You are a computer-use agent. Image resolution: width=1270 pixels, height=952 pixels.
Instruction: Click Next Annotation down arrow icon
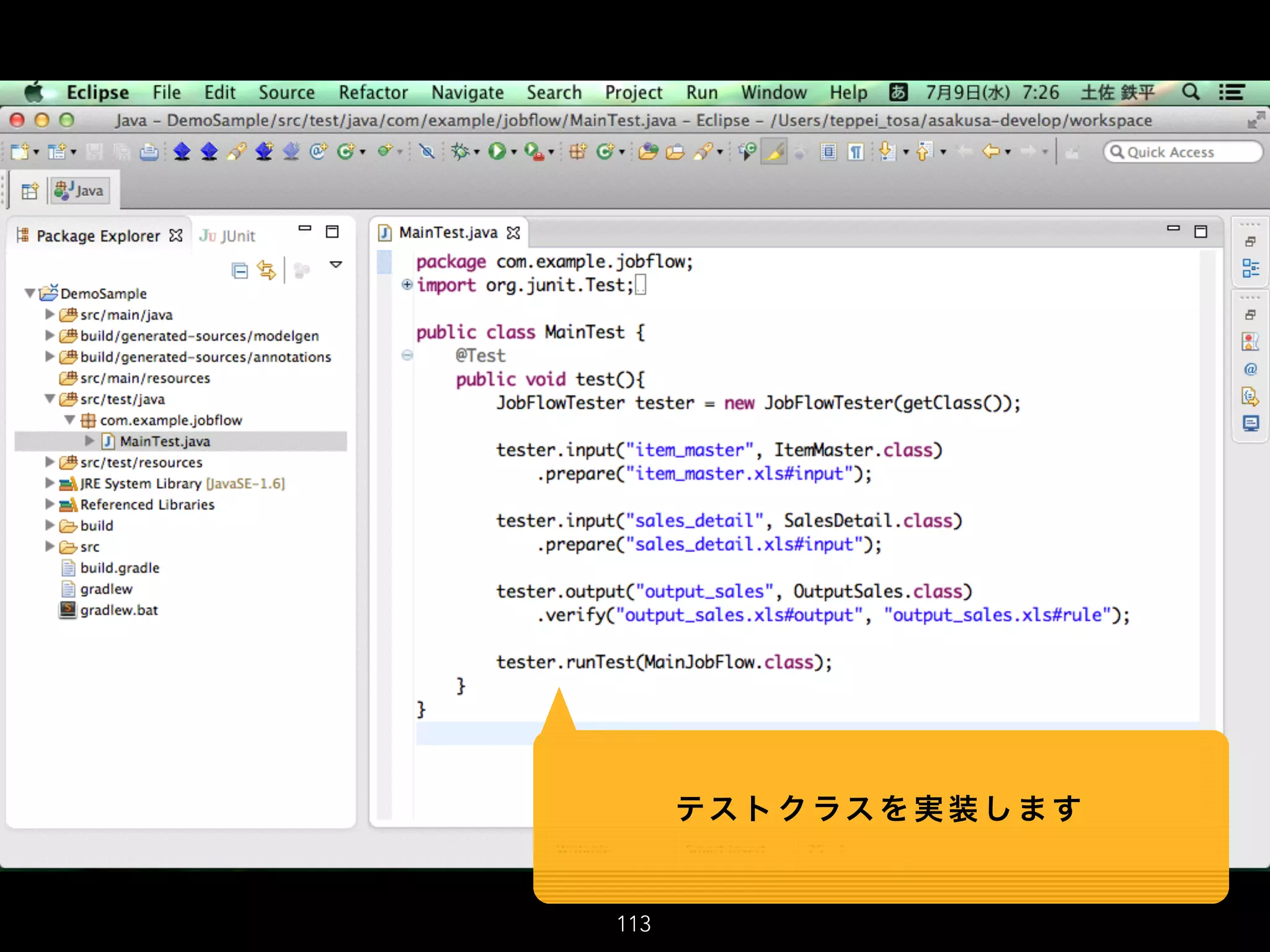[x=887, y=151]
